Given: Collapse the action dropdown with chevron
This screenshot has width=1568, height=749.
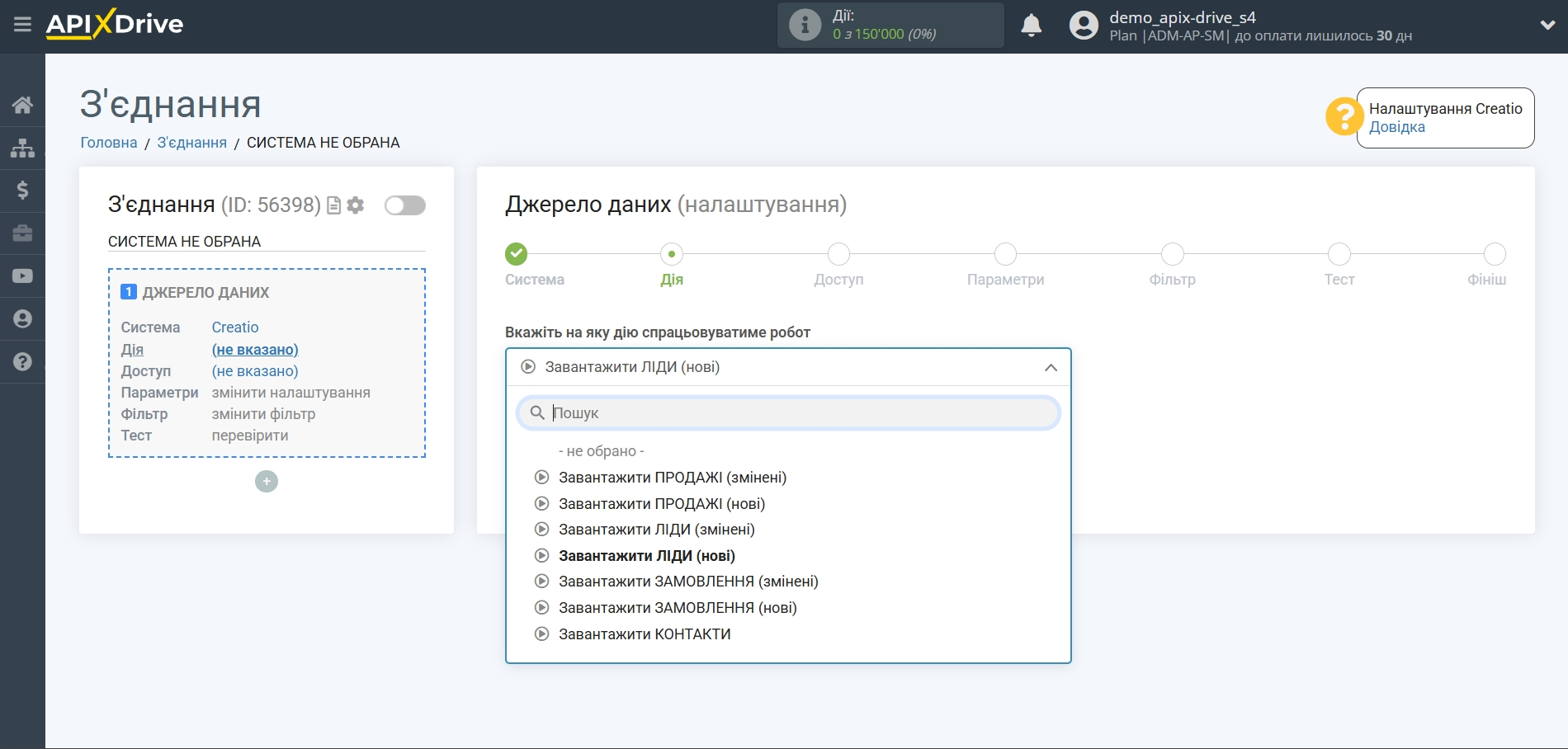Looking at the screenshot, I should (1050, 368).
